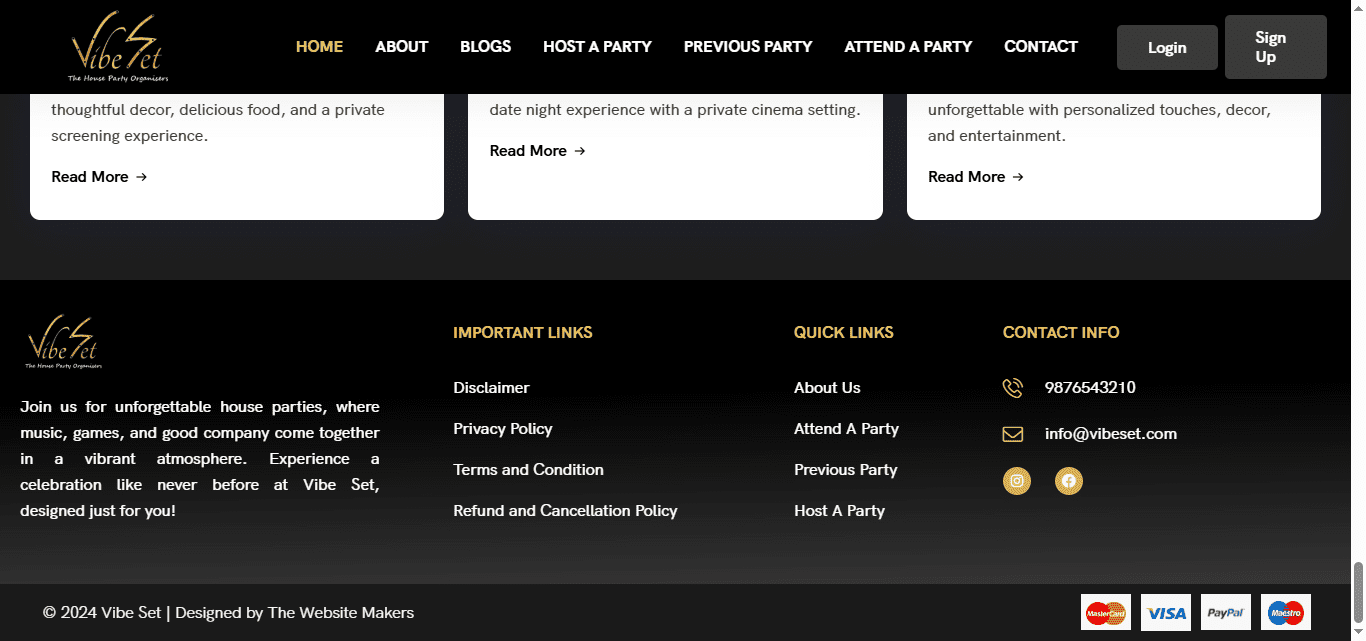Screen dimensions: 1366x641
Task: Click the Vibe Set logo in footer
Action: coord(63,342)
